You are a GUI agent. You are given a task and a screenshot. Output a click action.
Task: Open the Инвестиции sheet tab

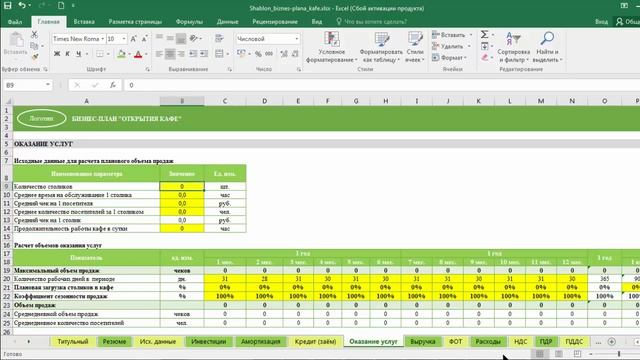(209, 342)
